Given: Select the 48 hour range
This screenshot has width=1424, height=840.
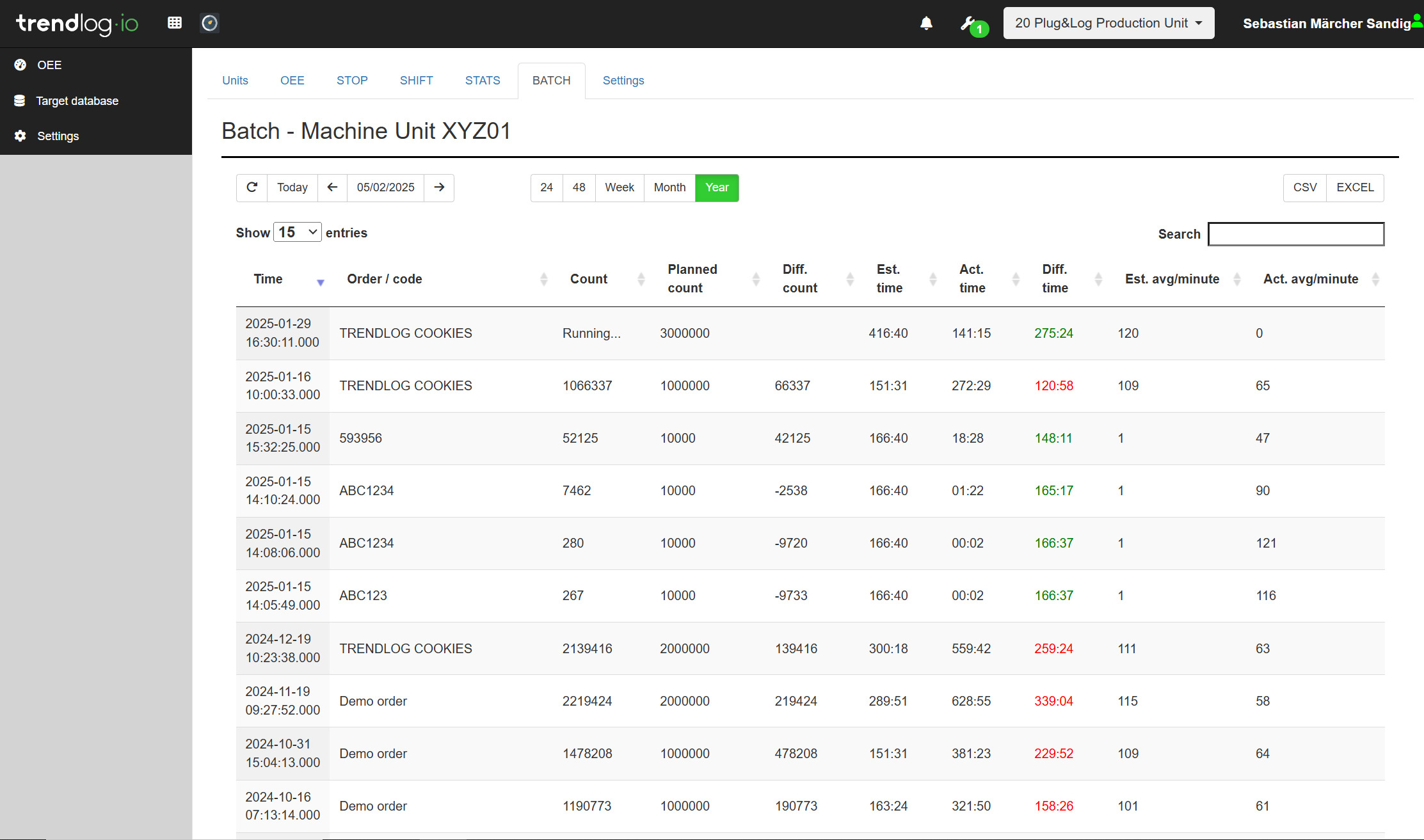Looking at the screenshot, I should click(x=579, y=187).
